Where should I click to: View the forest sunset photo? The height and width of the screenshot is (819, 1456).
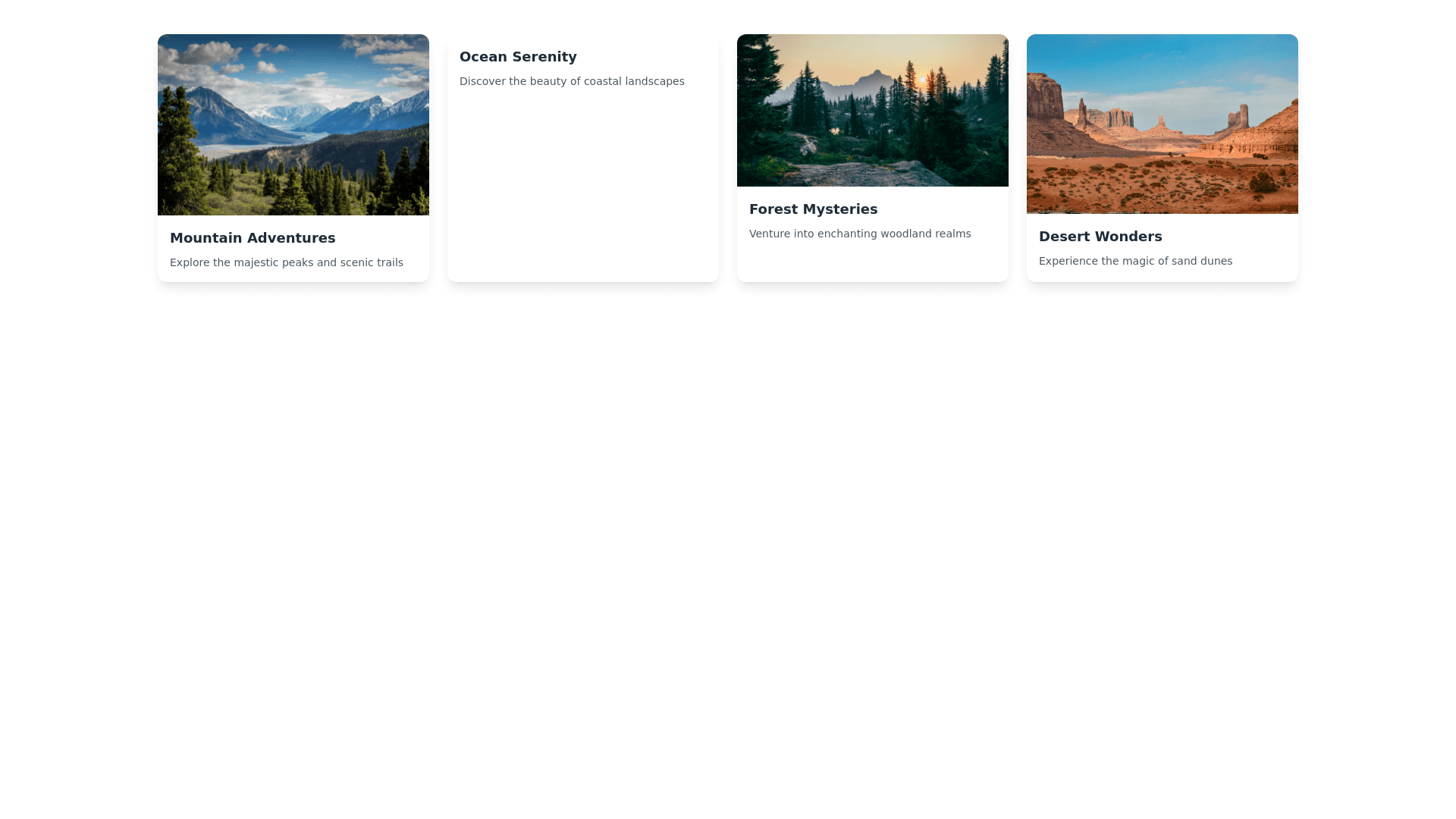[x=872, y=110]
